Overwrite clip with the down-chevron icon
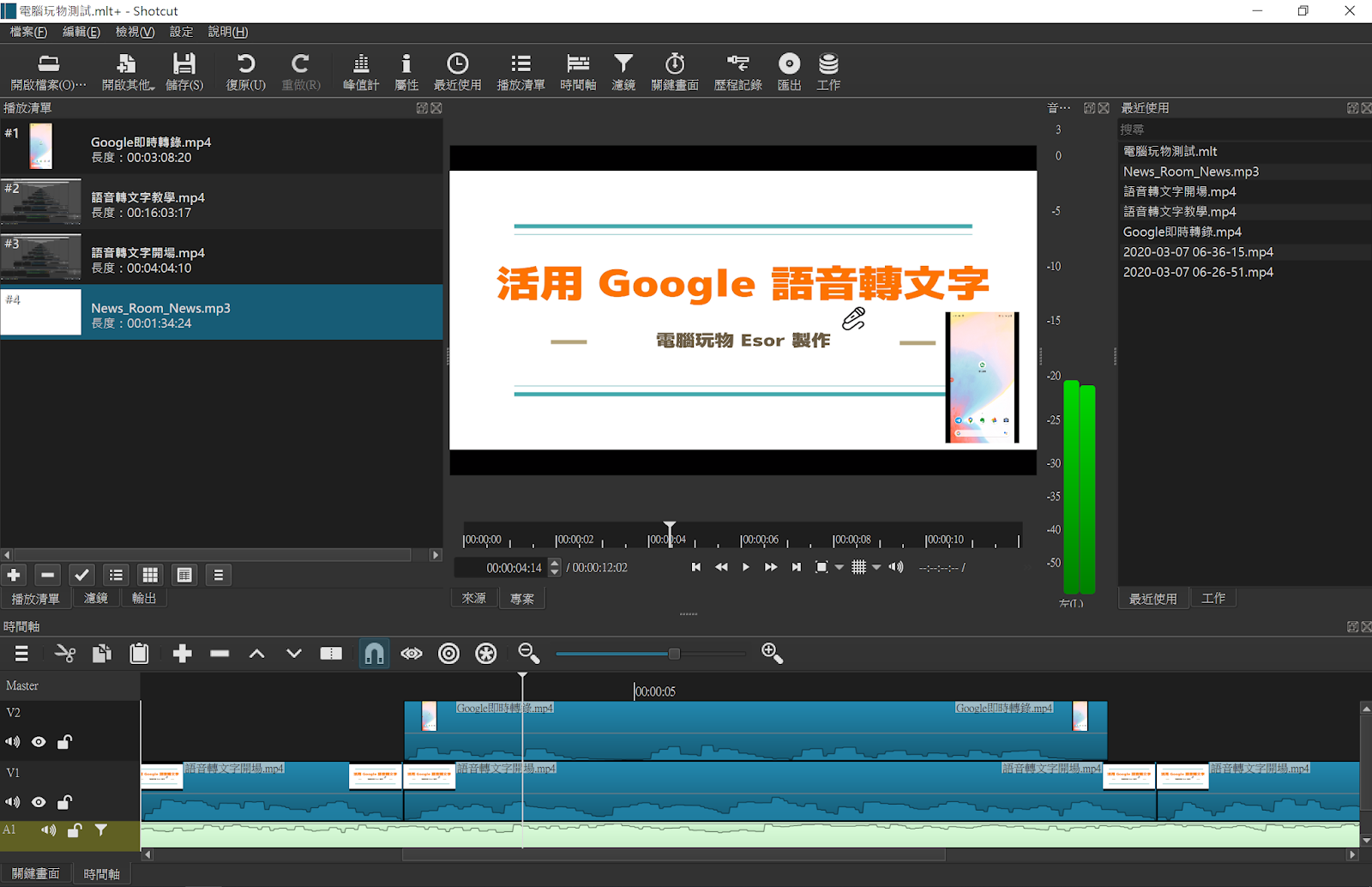 [293, 654]
